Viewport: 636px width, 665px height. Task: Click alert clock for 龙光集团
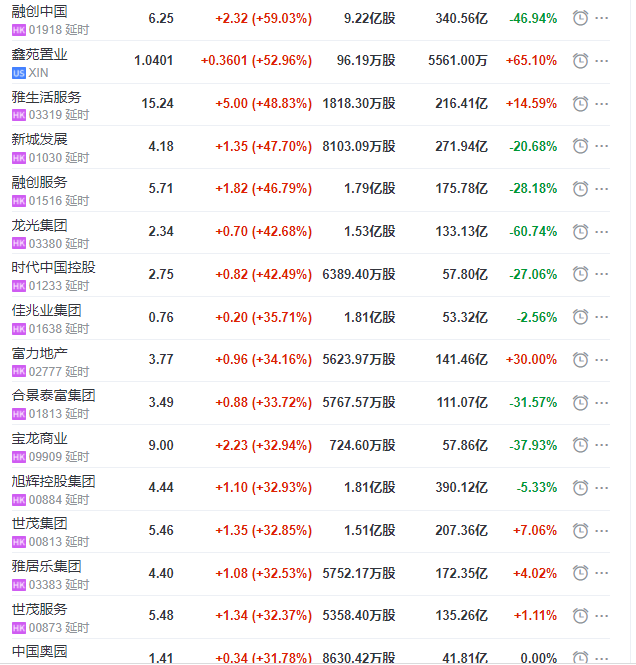tap(580, 232)
